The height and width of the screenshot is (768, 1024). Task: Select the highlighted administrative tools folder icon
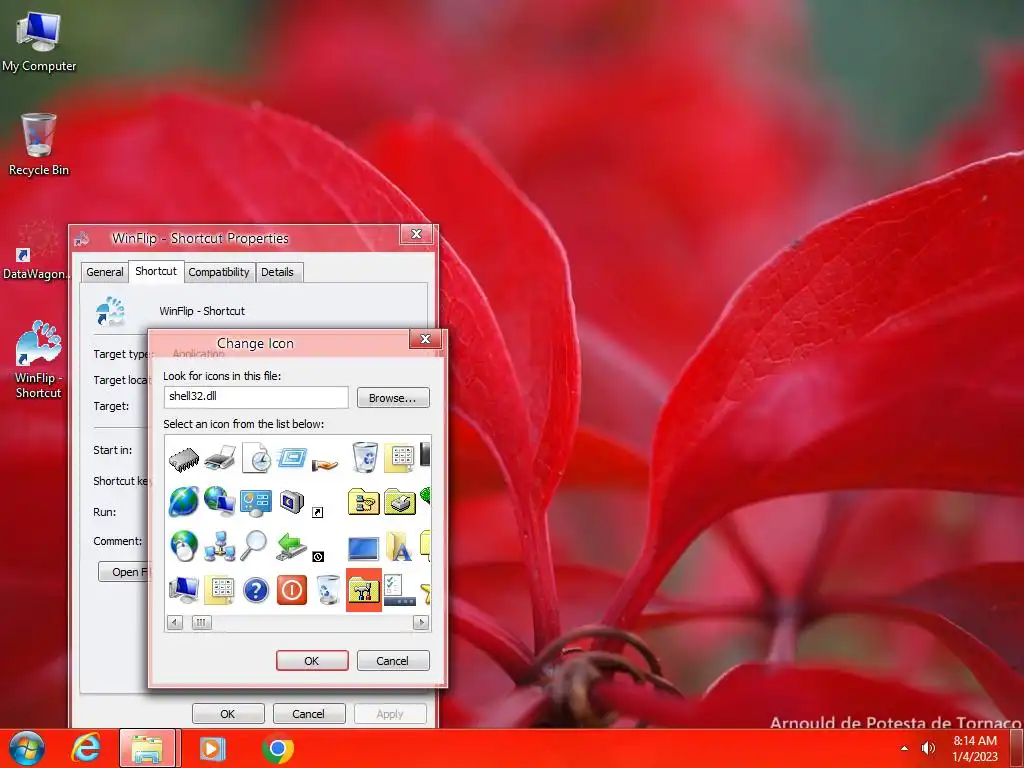pos(364,590)
